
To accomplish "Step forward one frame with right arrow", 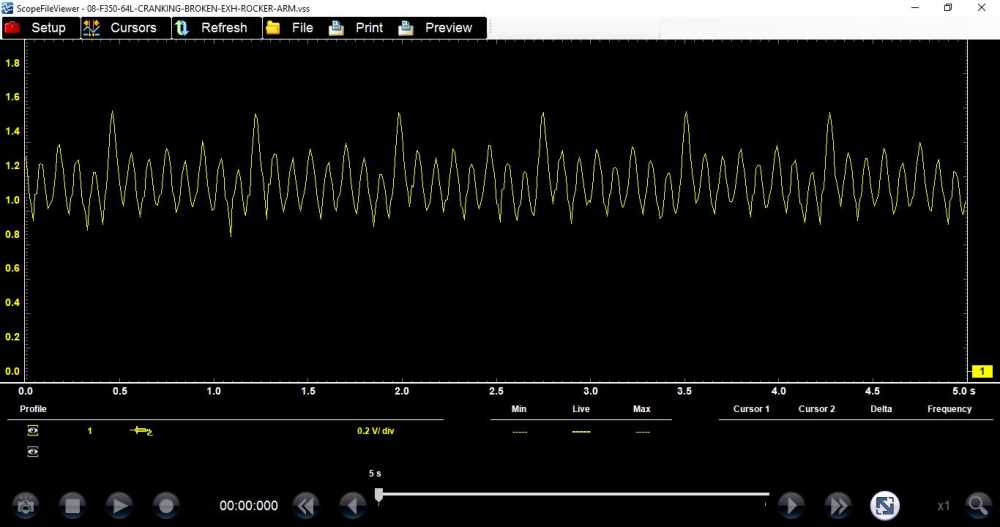I will click(791, 505).
